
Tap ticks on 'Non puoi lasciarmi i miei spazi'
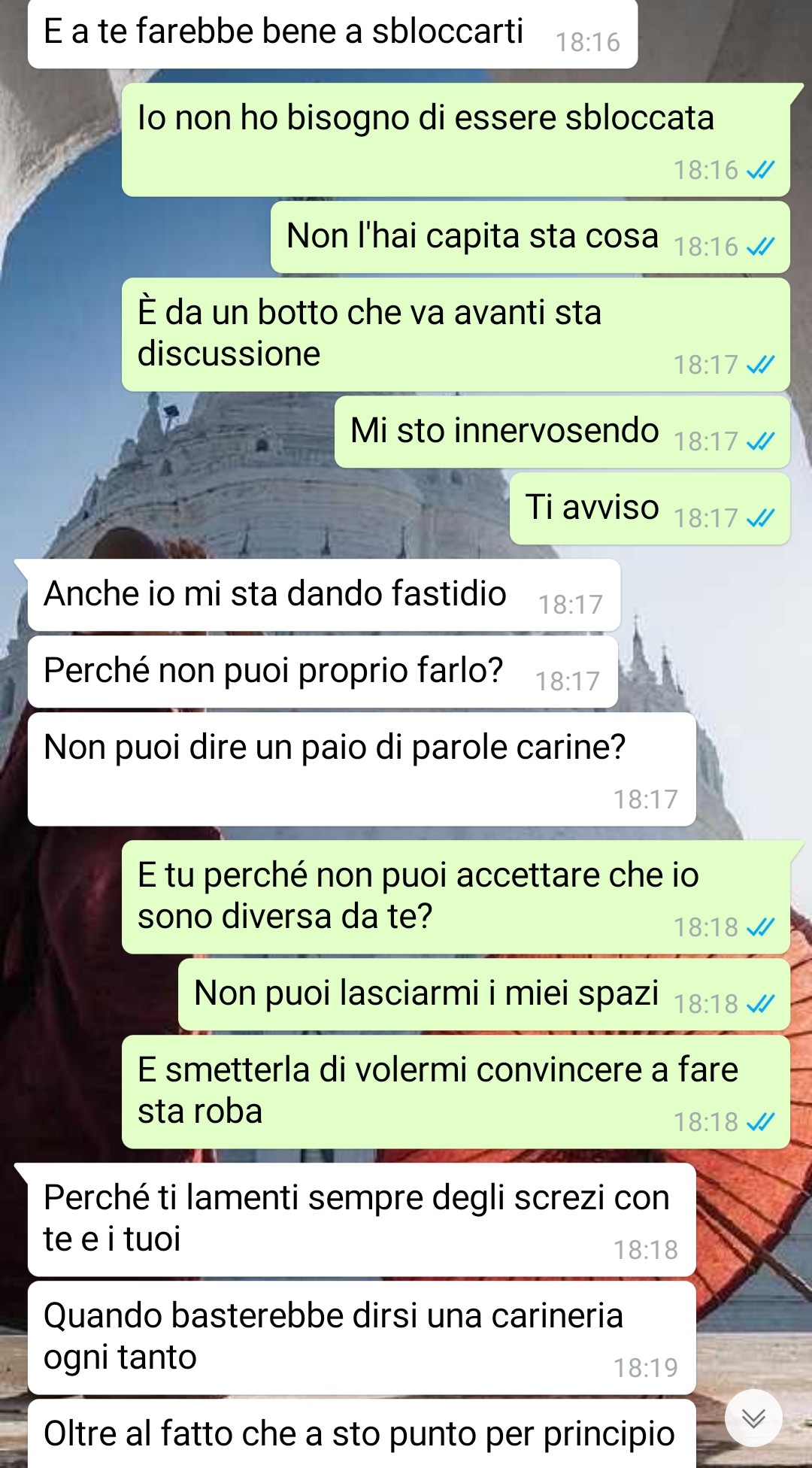tap(760, 1004)
